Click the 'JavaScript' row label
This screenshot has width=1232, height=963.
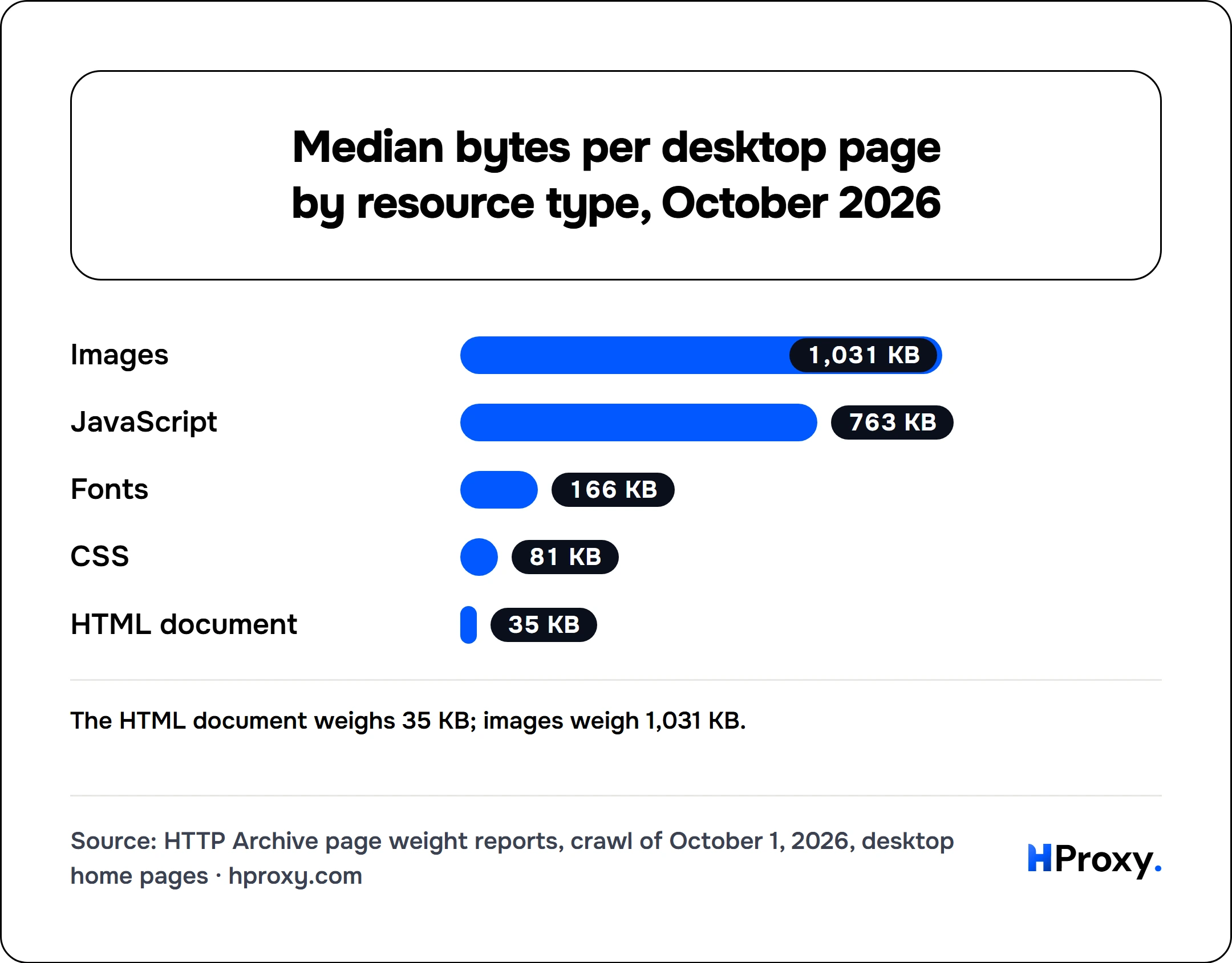click(144, 422)
